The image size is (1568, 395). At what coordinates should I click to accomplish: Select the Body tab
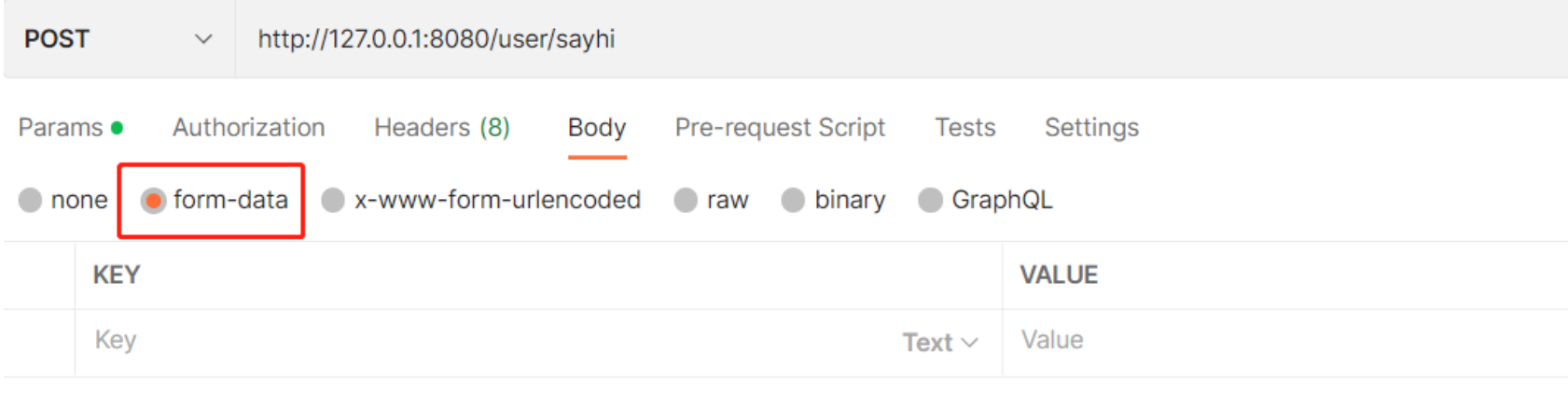click(596, 127)
